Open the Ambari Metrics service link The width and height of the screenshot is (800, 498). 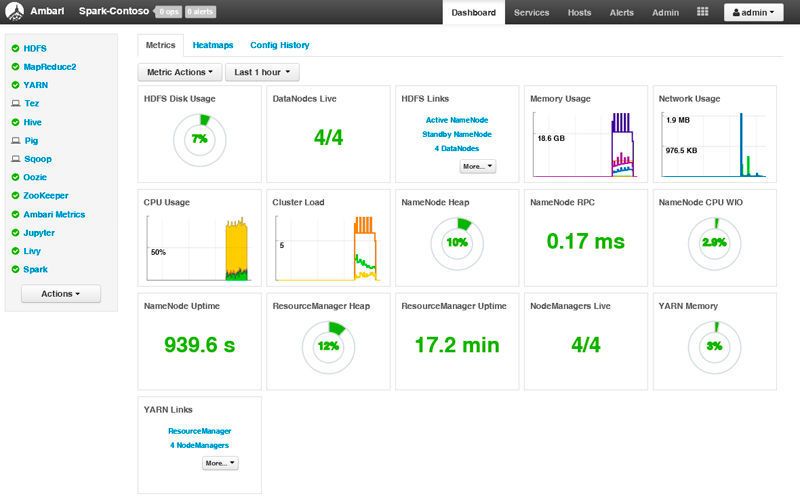54,214
